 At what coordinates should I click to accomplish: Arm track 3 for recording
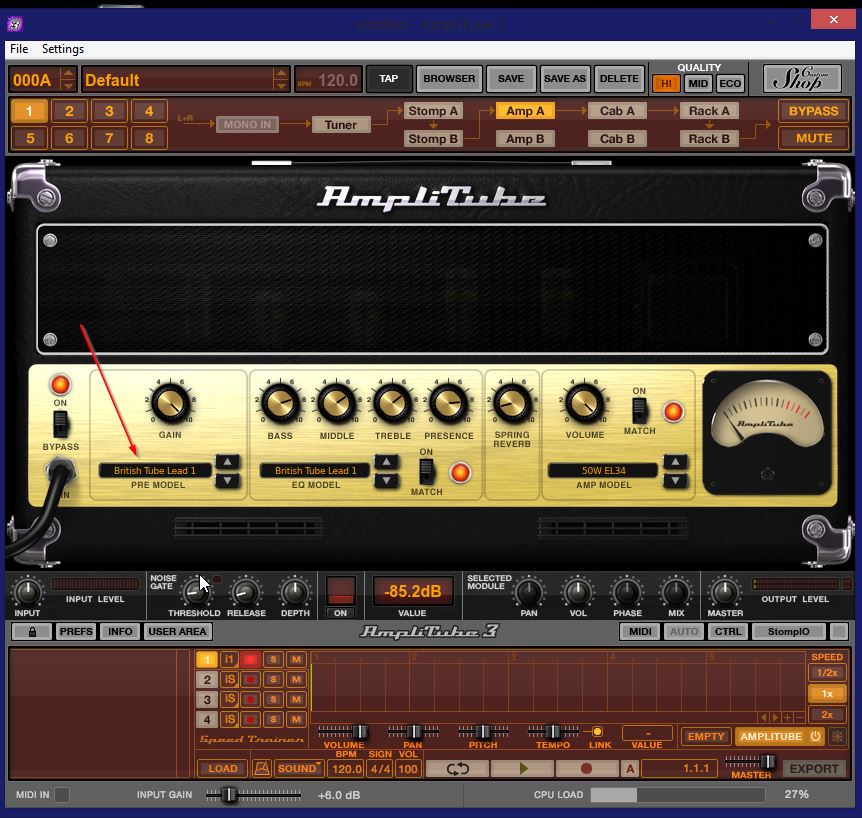pos(250,699)
